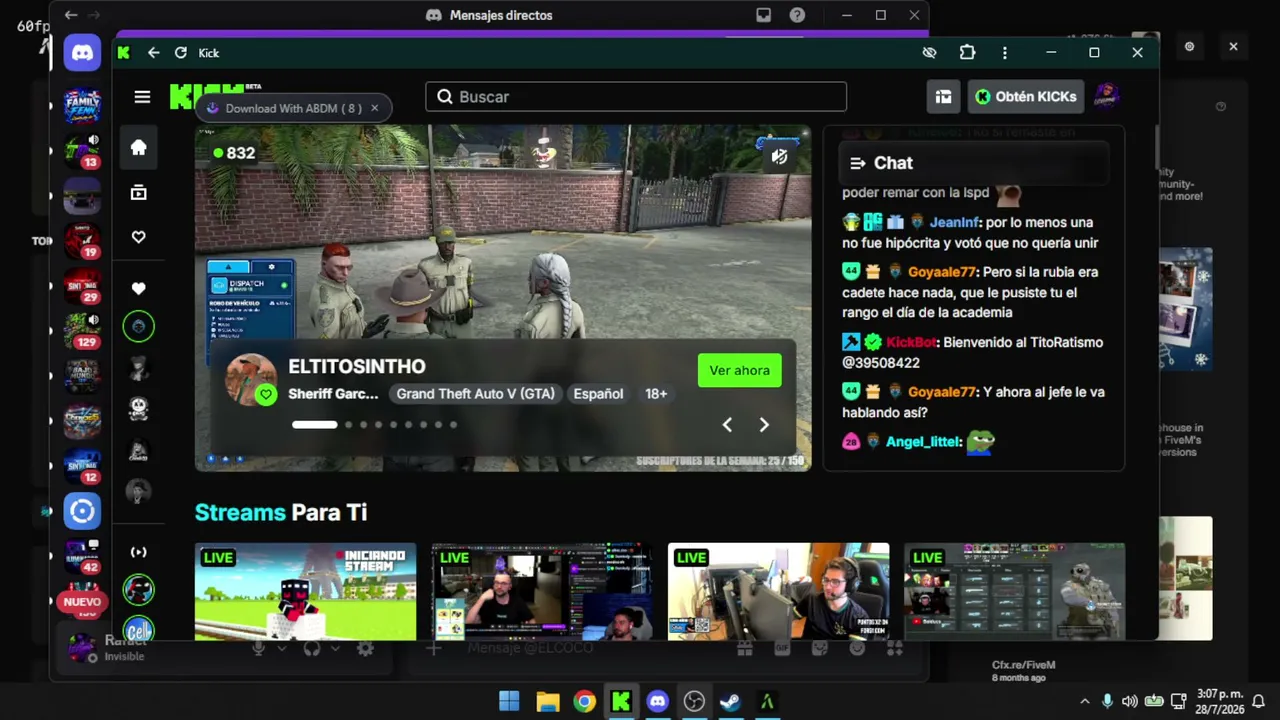
Task: Open the Discord server with badge 42
Action: tap(82, 556)
